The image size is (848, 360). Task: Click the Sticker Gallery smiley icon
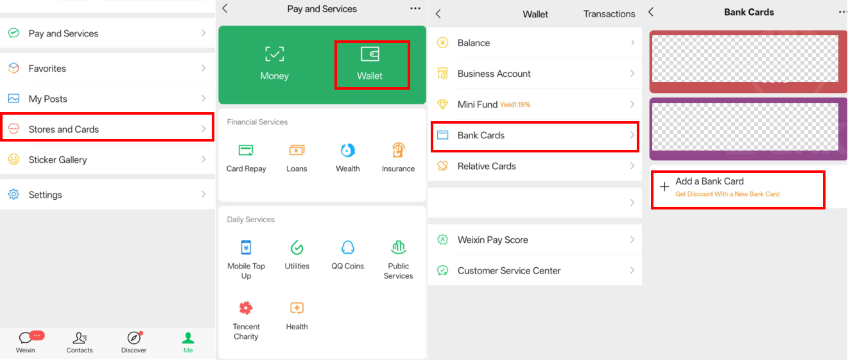point(14,159)
